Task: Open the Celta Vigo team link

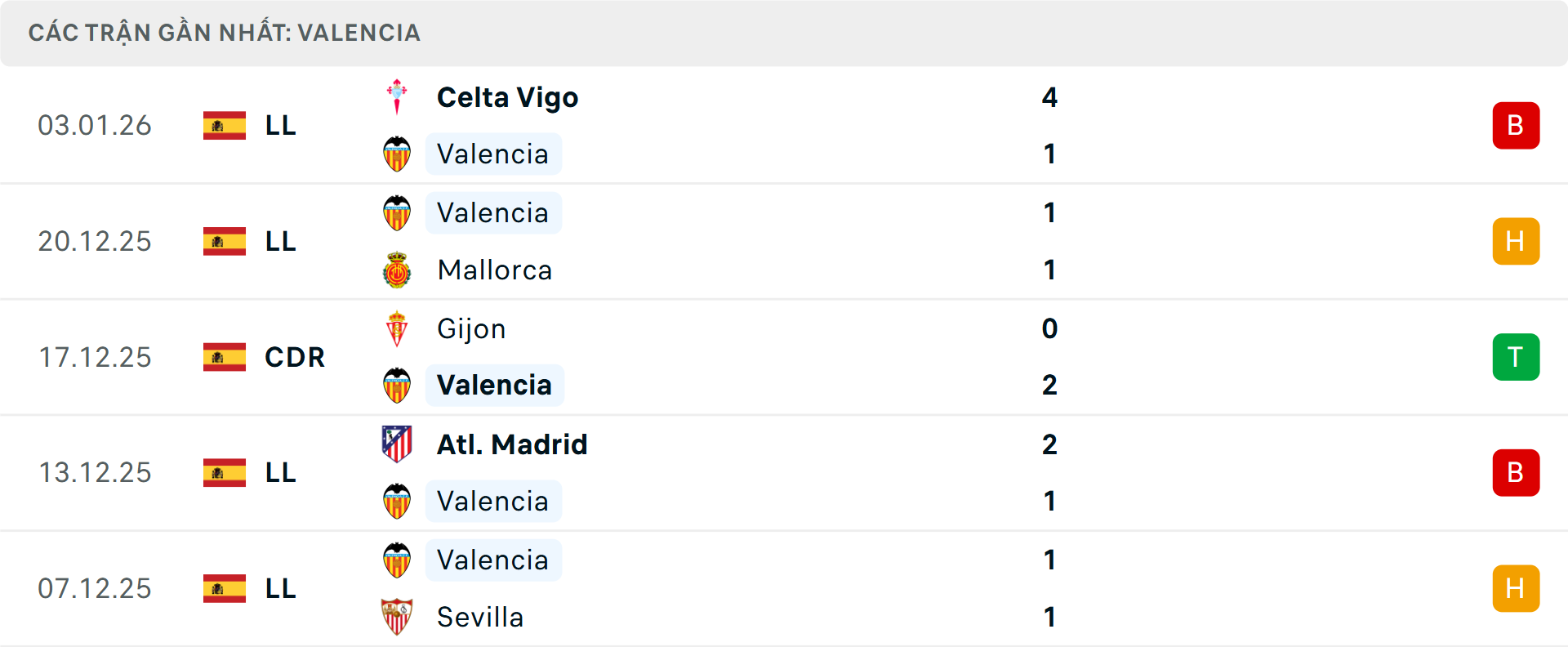Action: pos(507,97)
